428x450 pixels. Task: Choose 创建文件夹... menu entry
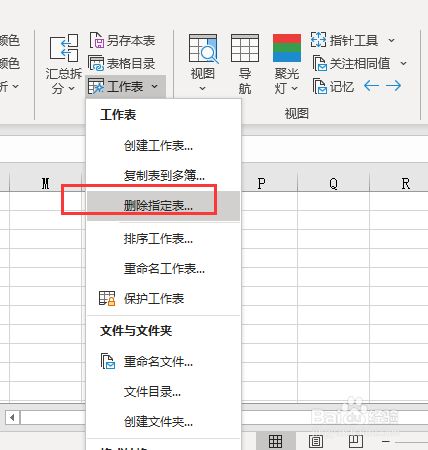pyautogui.click(x=163, y=422)
